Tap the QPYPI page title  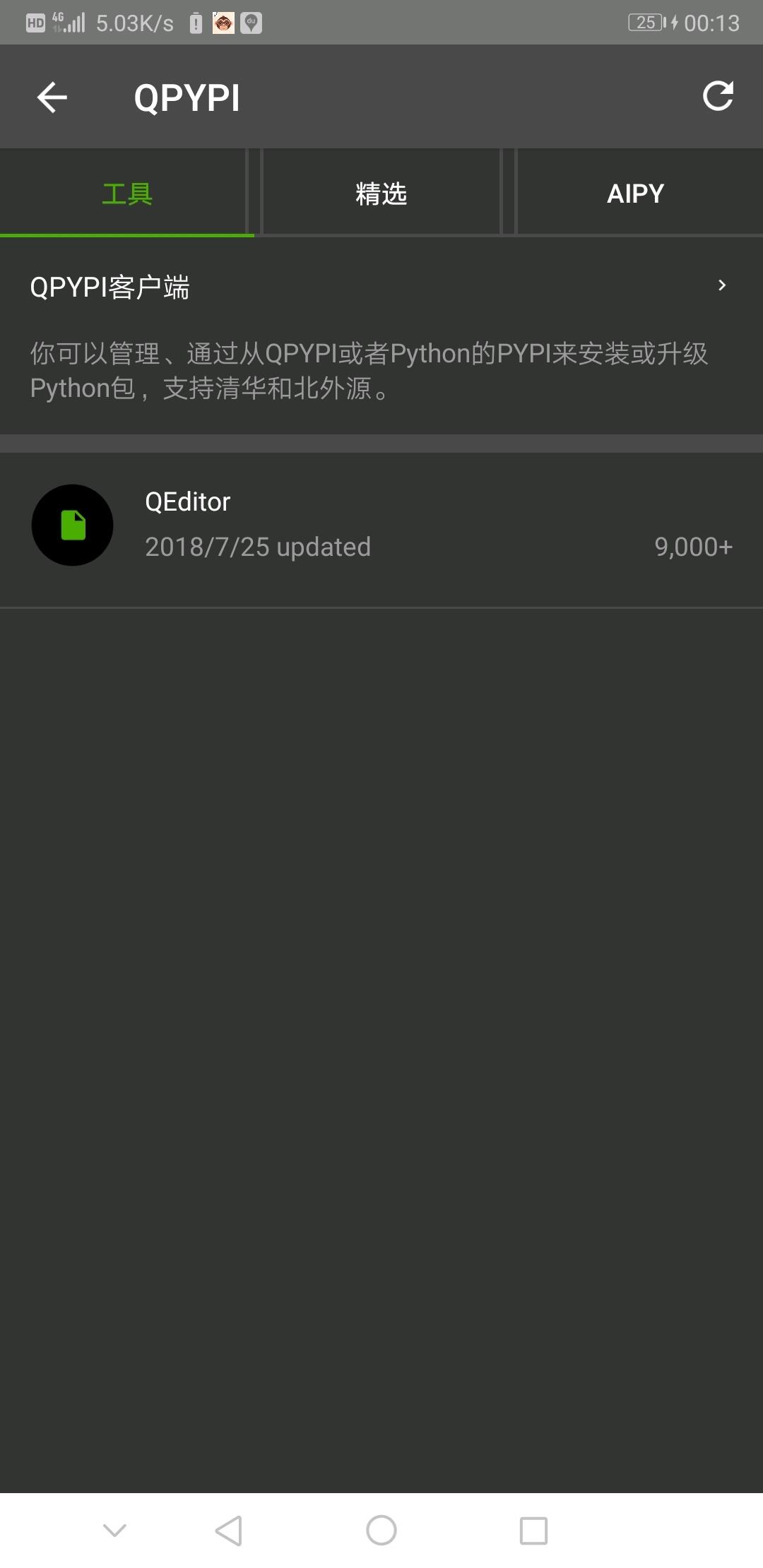point(187,97)
